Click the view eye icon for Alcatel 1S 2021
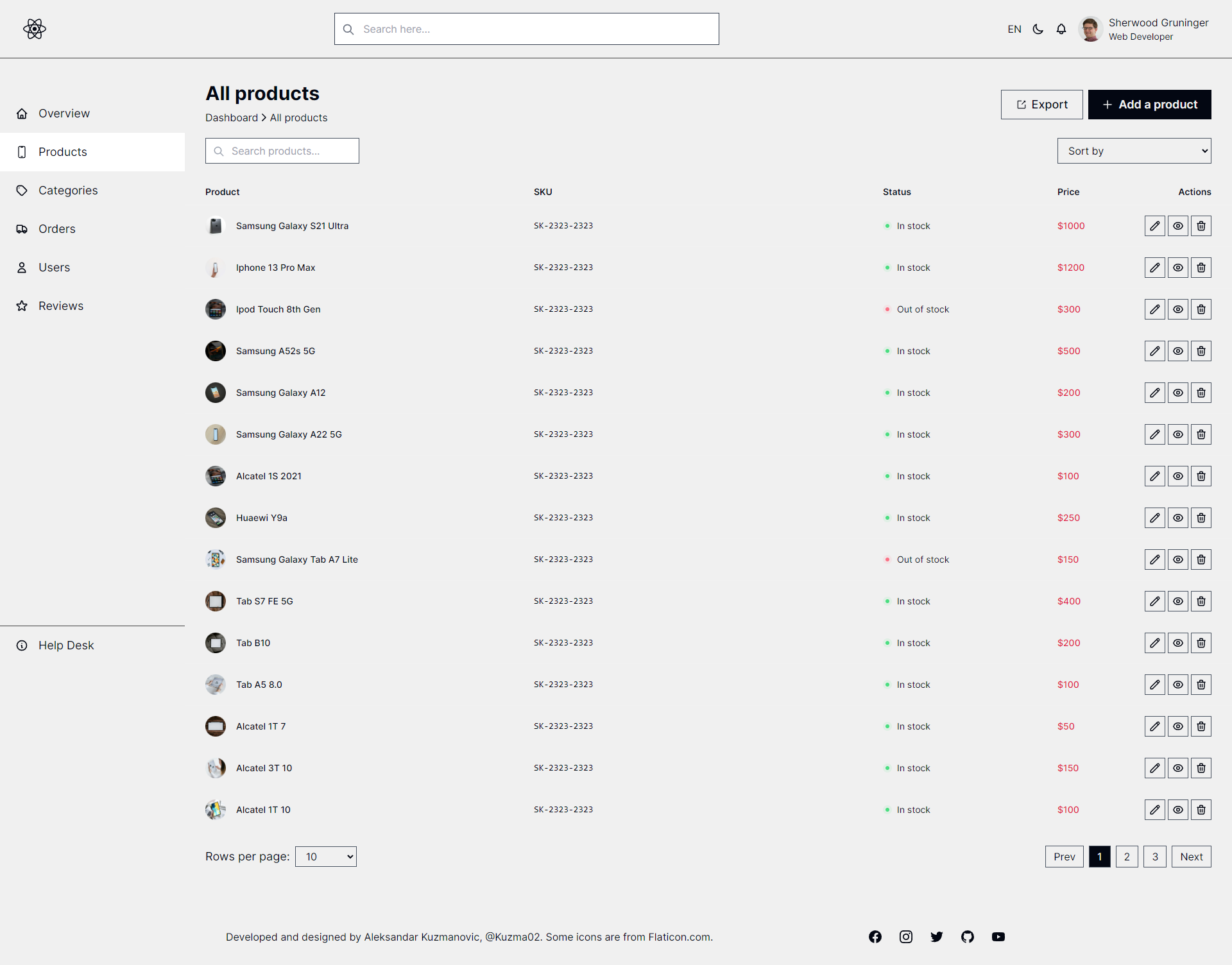 pyautogui.click(x=1177, y=476)
